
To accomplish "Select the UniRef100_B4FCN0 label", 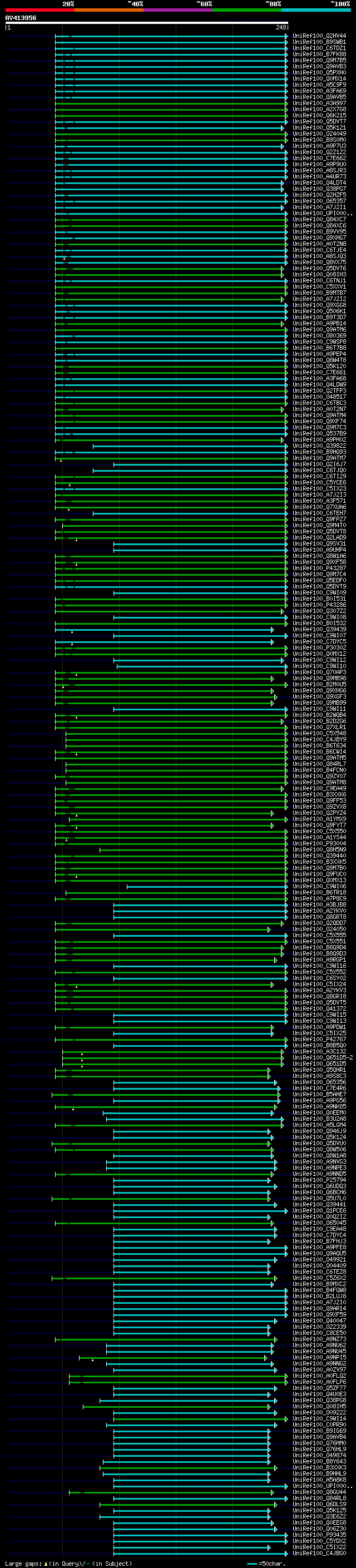I will click(319, 770).
